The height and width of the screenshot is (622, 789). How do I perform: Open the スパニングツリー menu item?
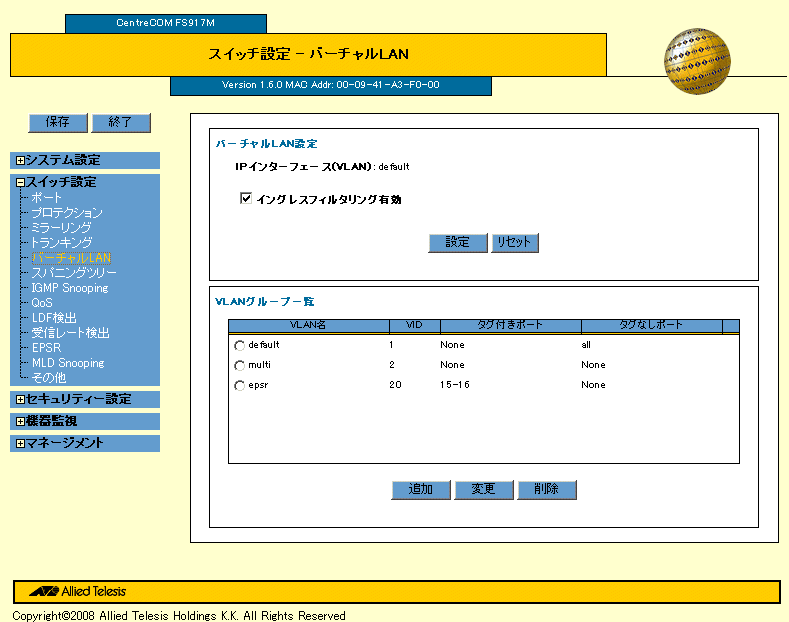coord(73,273)
